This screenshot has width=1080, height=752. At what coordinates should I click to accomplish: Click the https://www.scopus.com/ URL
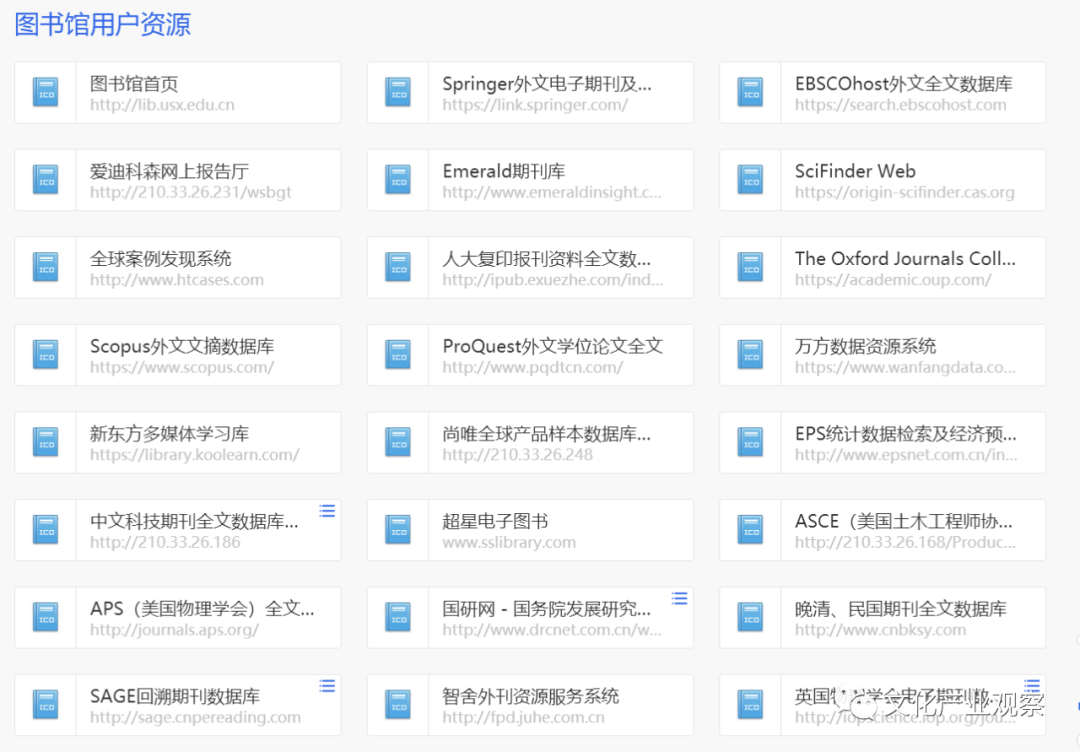(182, 367)
